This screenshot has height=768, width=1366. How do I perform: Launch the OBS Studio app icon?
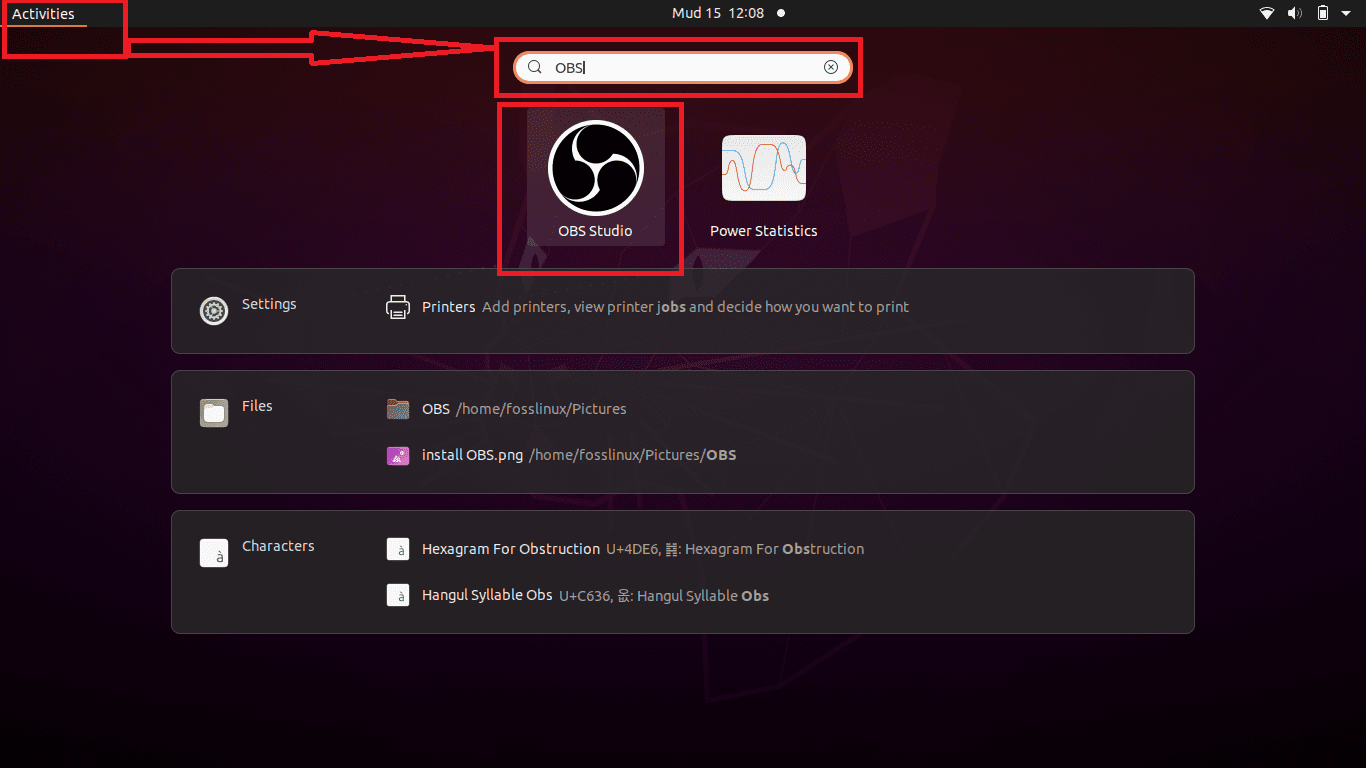click(x=595, y=168)
